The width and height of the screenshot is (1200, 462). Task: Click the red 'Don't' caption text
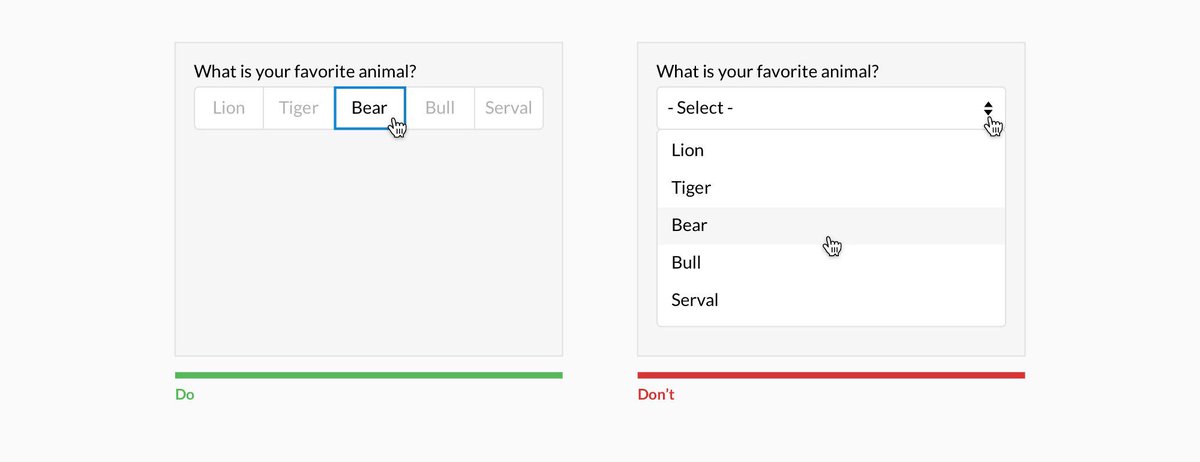pyautogui.click(x=656, y=395)
